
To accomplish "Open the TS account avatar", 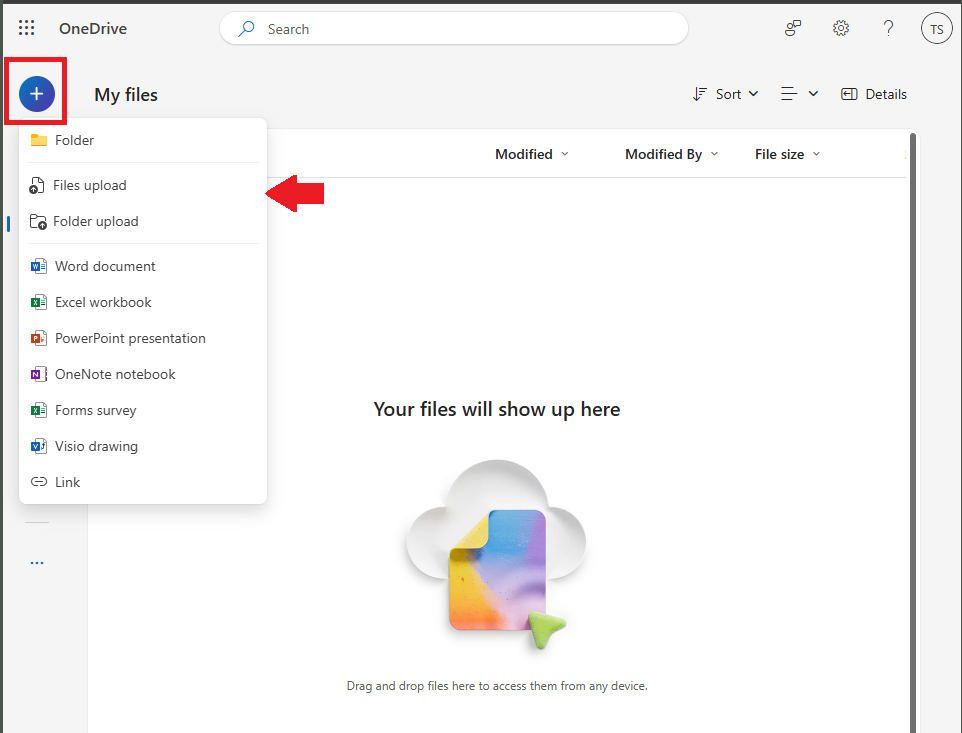I will (x=936, y=28).
